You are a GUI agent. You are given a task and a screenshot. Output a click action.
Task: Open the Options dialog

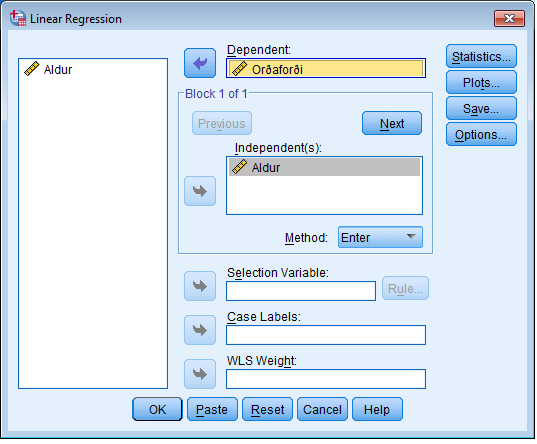(x=481, y=134)
